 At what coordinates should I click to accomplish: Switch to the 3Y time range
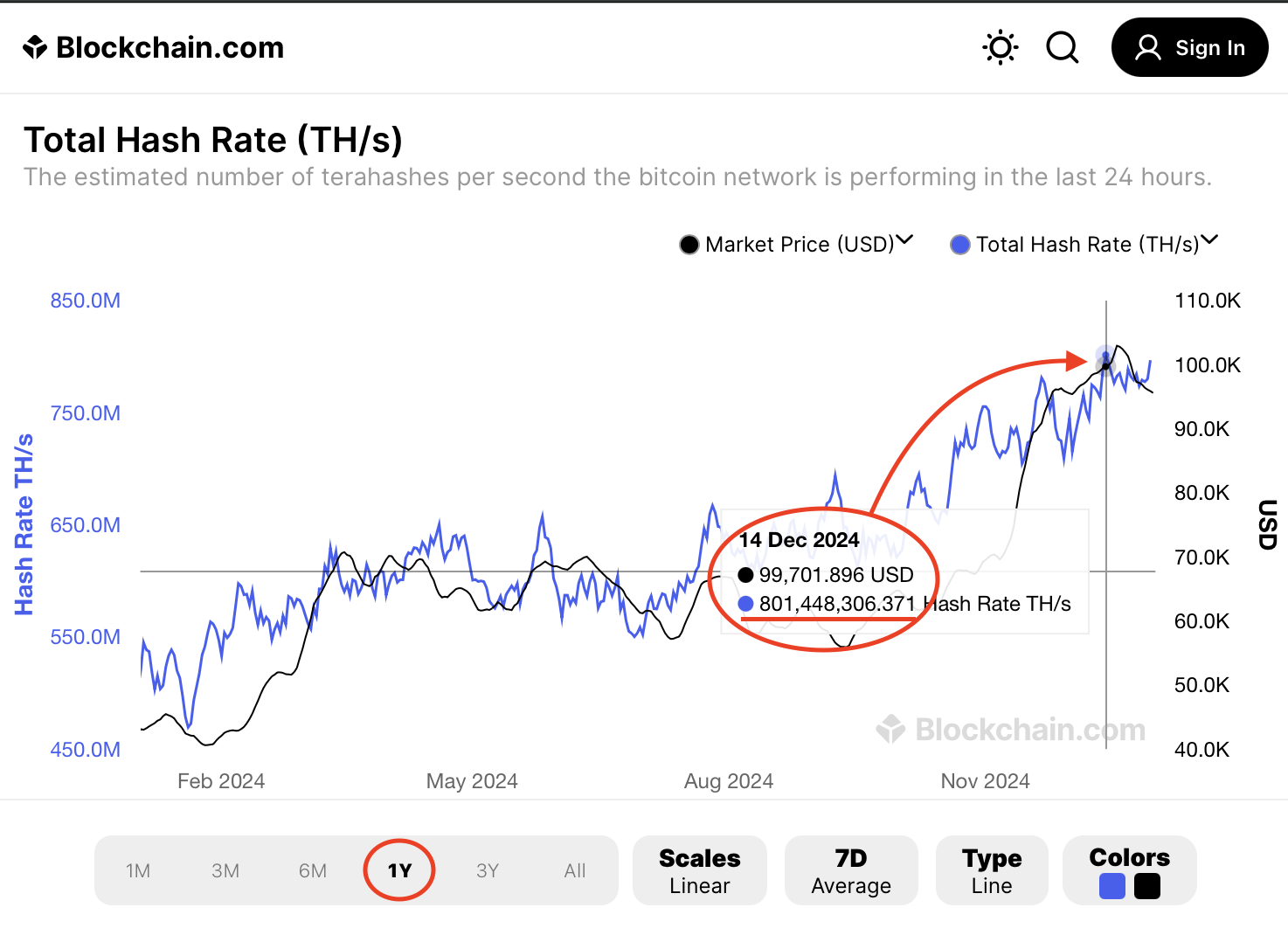coord(488,870)
